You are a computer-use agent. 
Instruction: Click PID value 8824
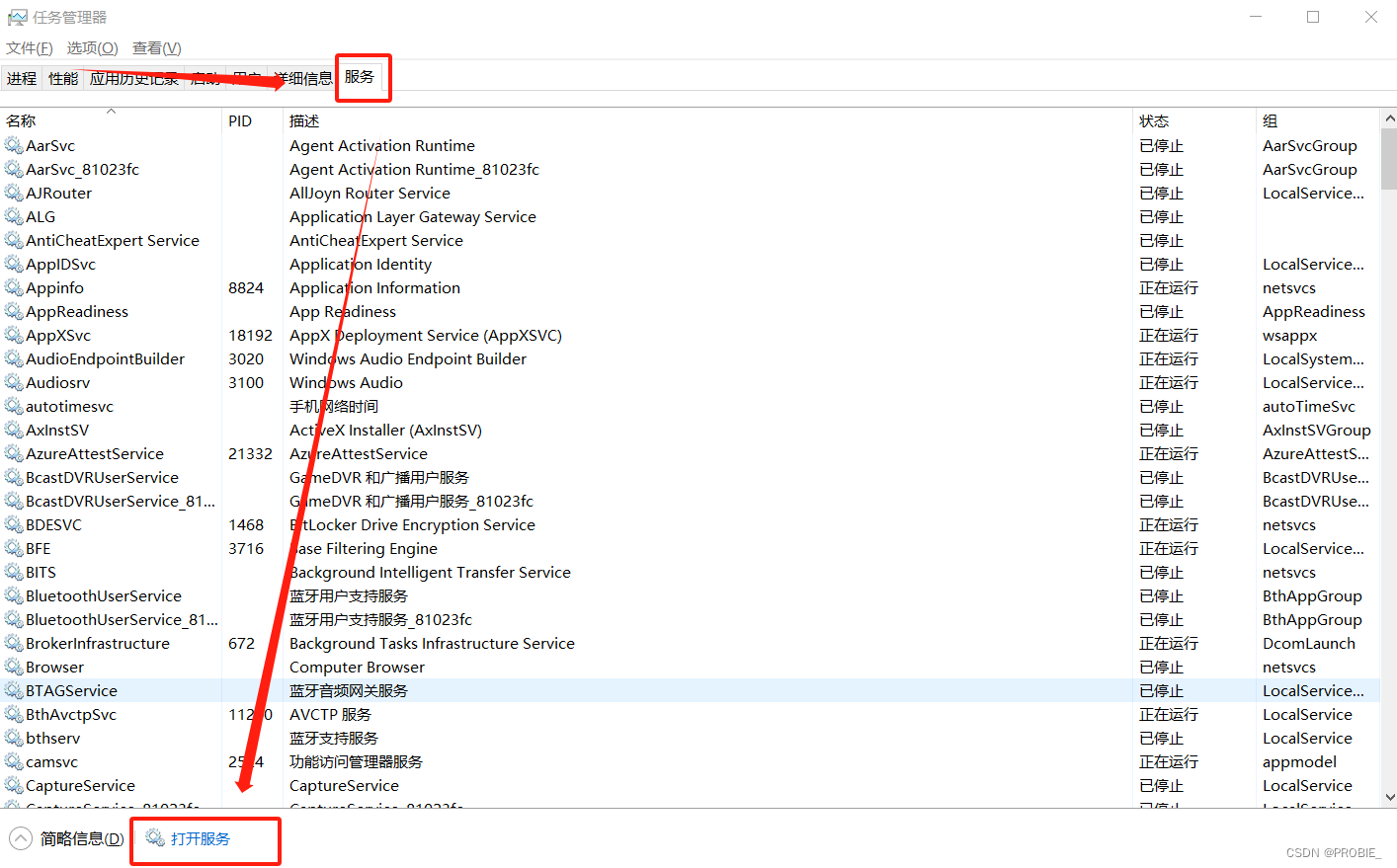point(246,287)
